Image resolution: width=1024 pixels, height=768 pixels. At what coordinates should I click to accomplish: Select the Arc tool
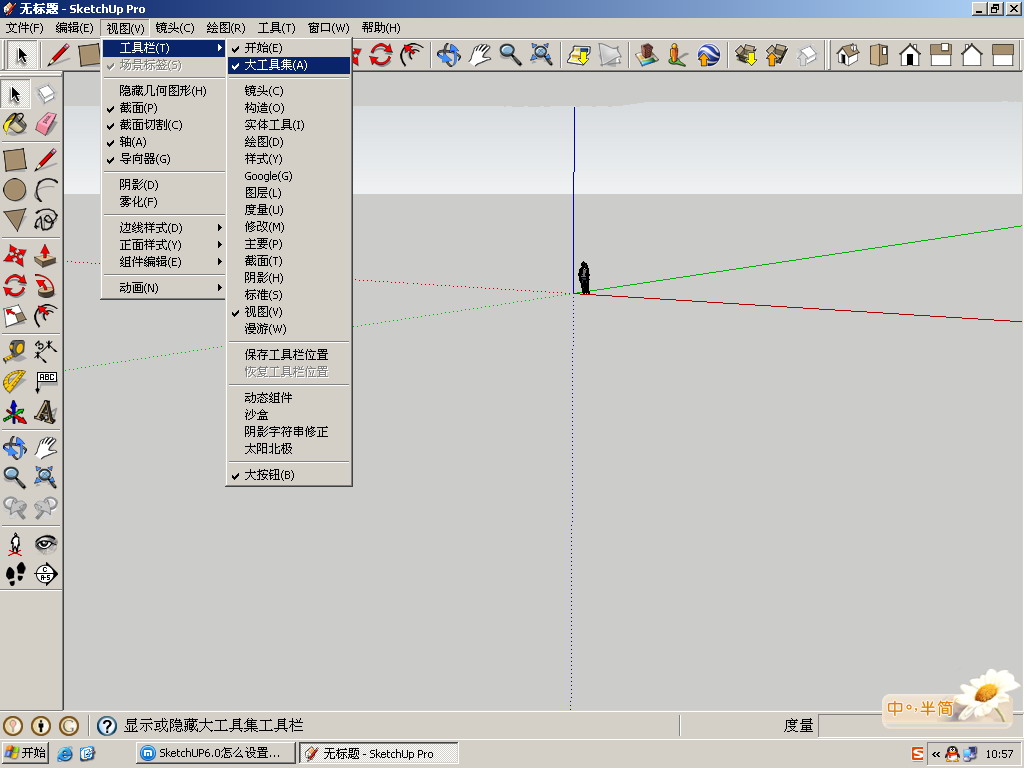[x=46, y=190]
